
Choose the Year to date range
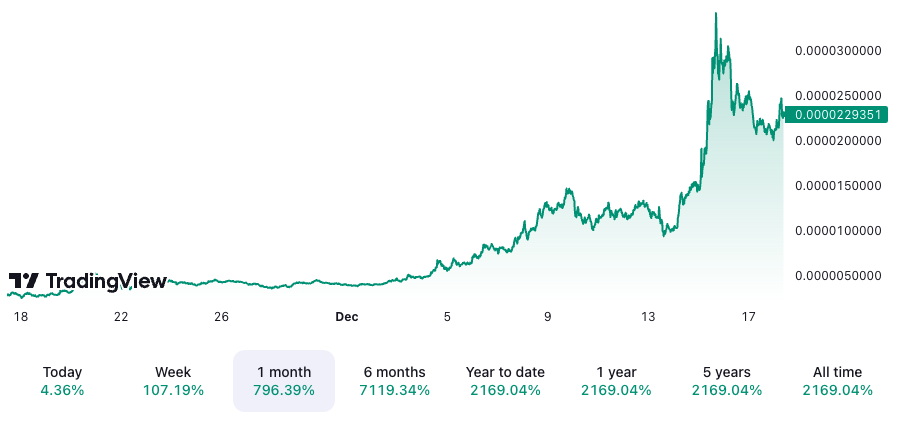505,381
